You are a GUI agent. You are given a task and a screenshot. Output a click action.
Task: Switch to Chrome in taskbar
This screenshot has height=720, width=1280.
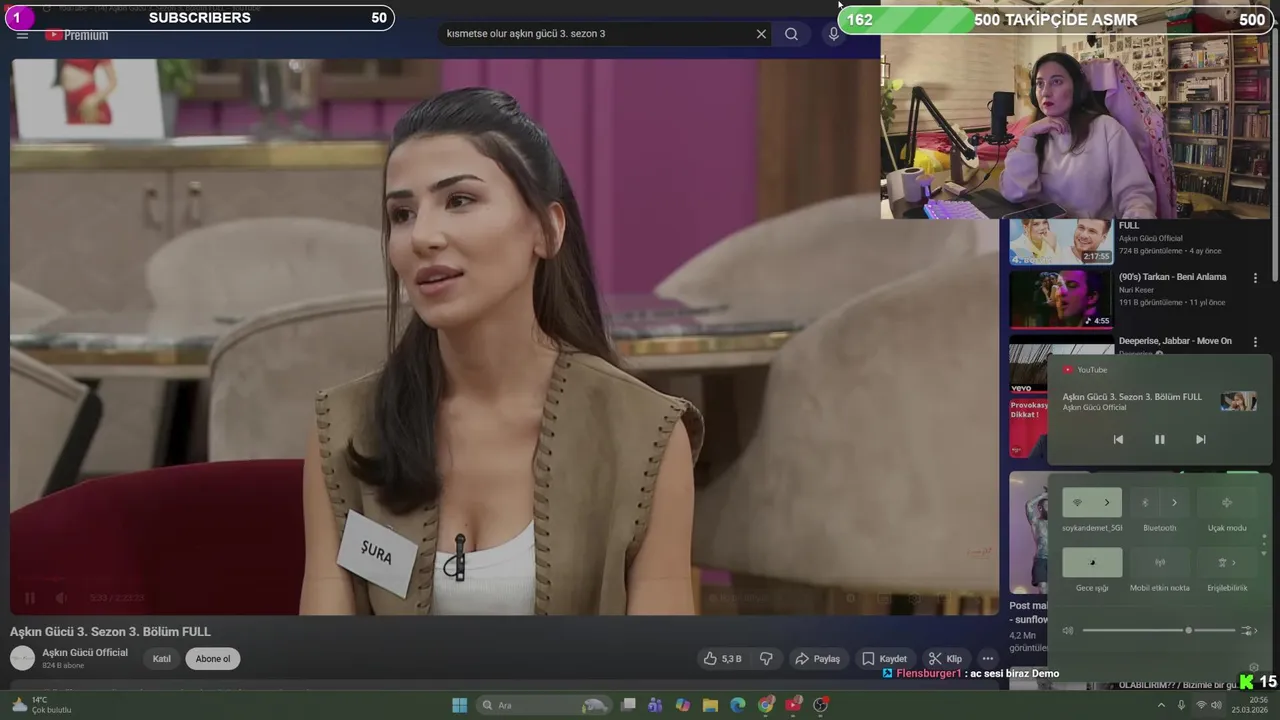tap(766, 705)
